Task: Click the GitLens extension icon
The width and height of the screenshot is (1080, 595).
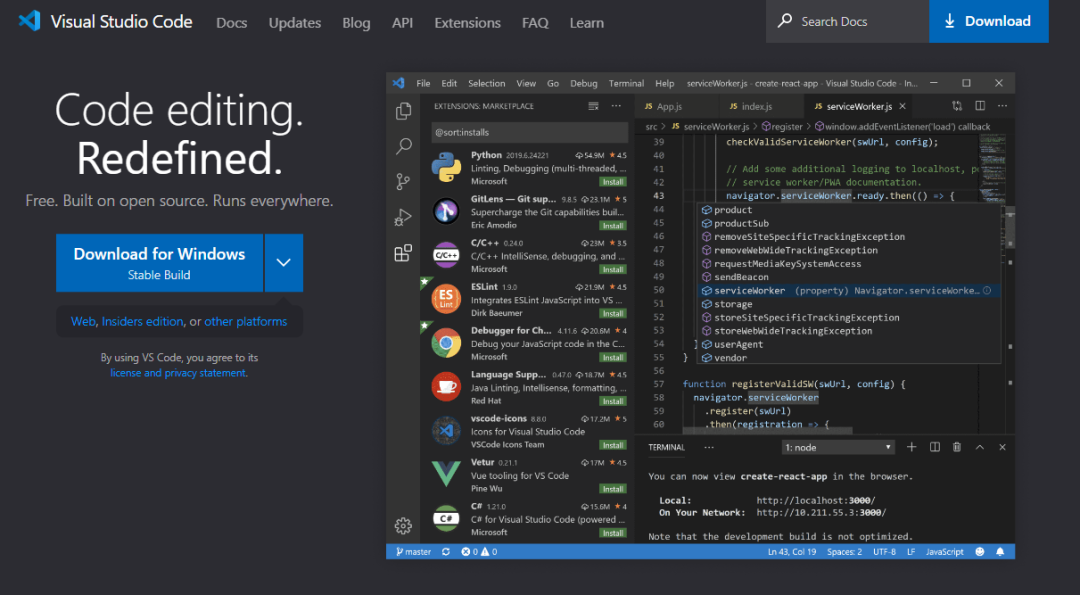Action: [x=446, y=211]
